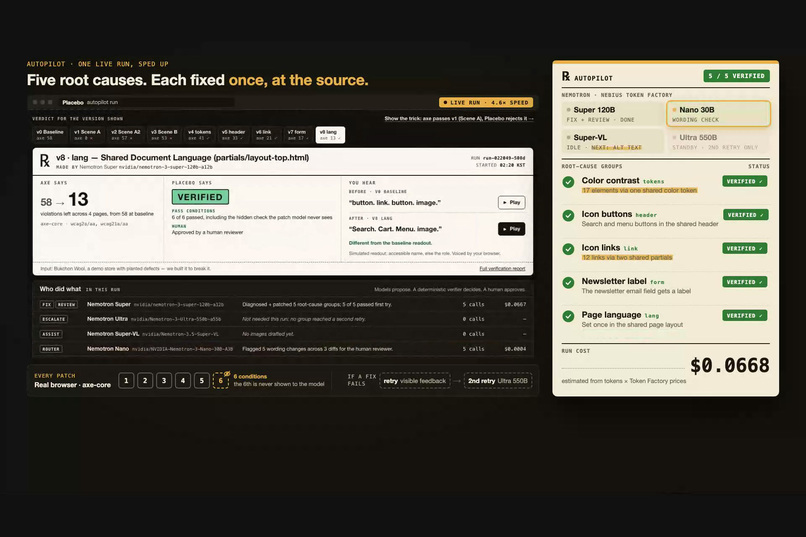Click green checkmark beside Icon buttons
This screenshot has width=806, height=537.
[568, 215]
